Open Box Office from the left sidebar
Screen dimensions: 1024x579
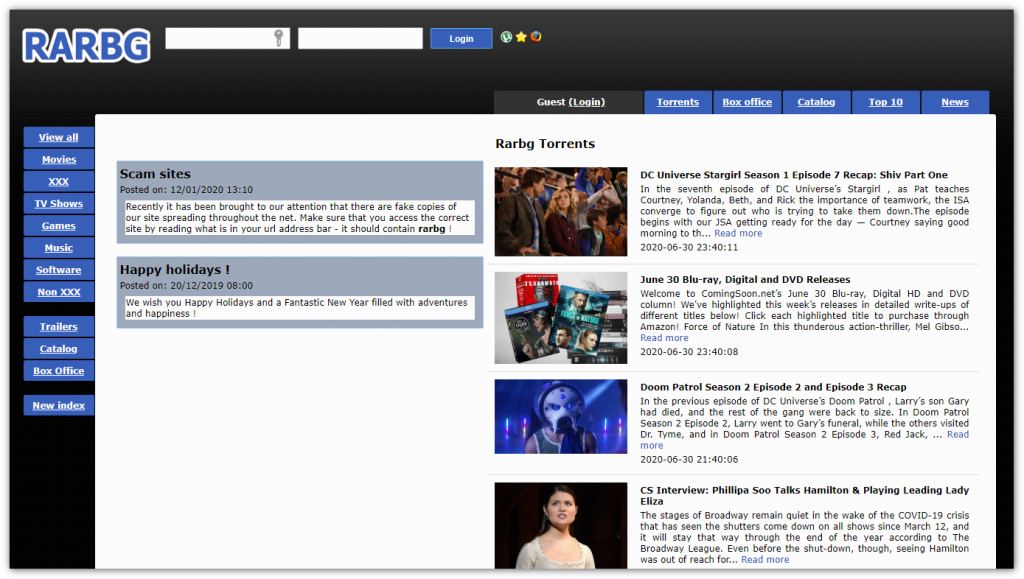click(x=59, y=371)
